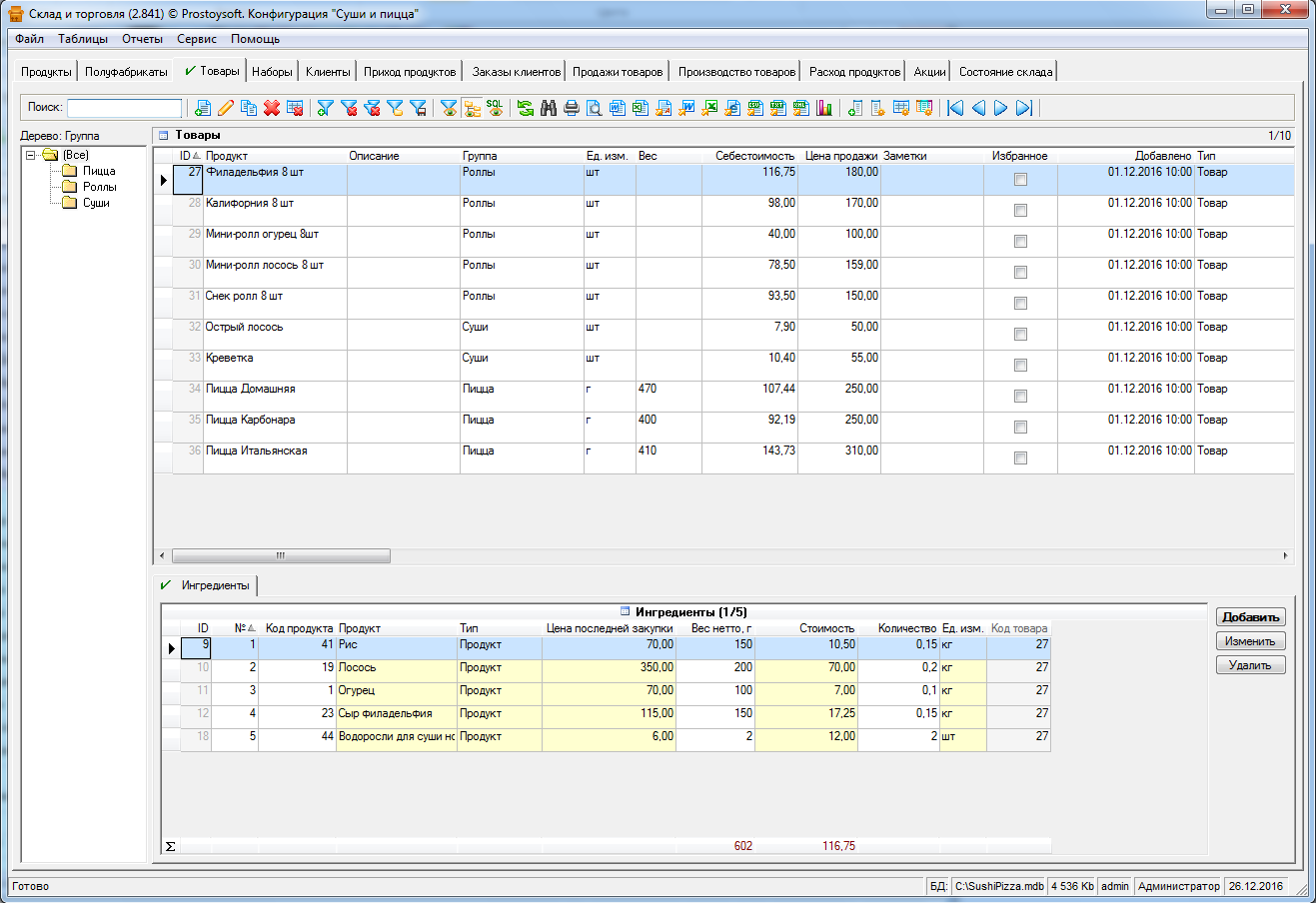Click the colored bar chart icon
1316x903 pixels.
pyautogui.click(x=824, y=108)
